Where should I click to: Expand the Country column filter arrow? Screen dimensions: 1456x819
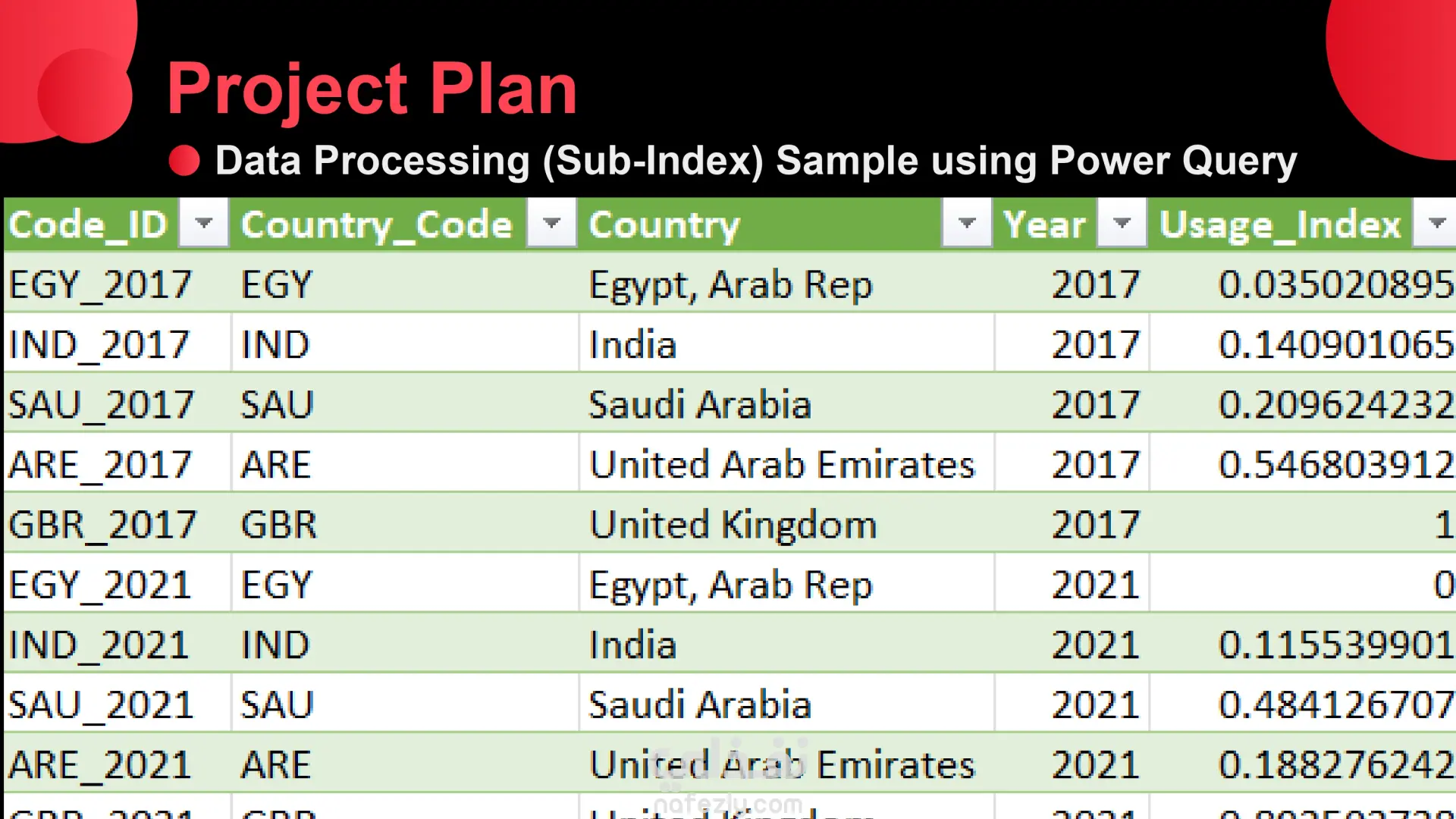point(966,223)
